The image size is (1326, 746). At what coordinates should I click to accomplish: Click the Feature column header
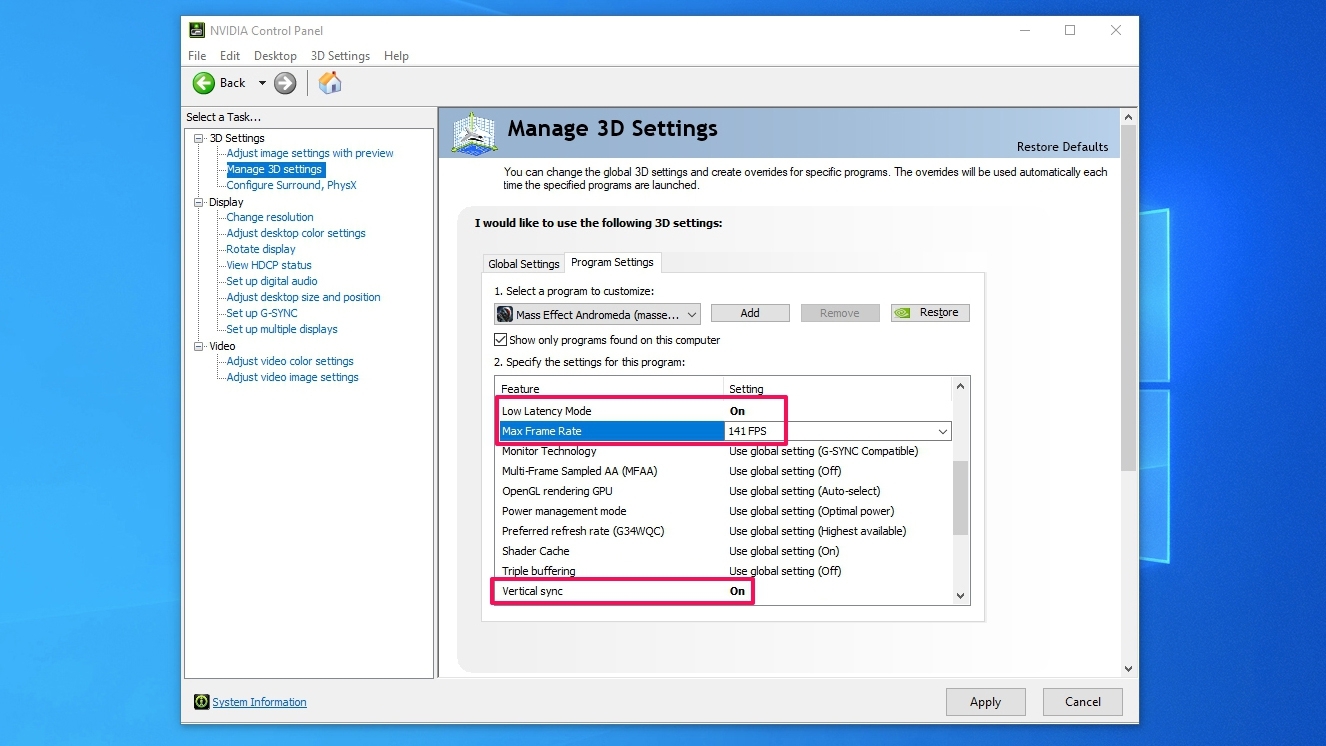tap(609, 389)
